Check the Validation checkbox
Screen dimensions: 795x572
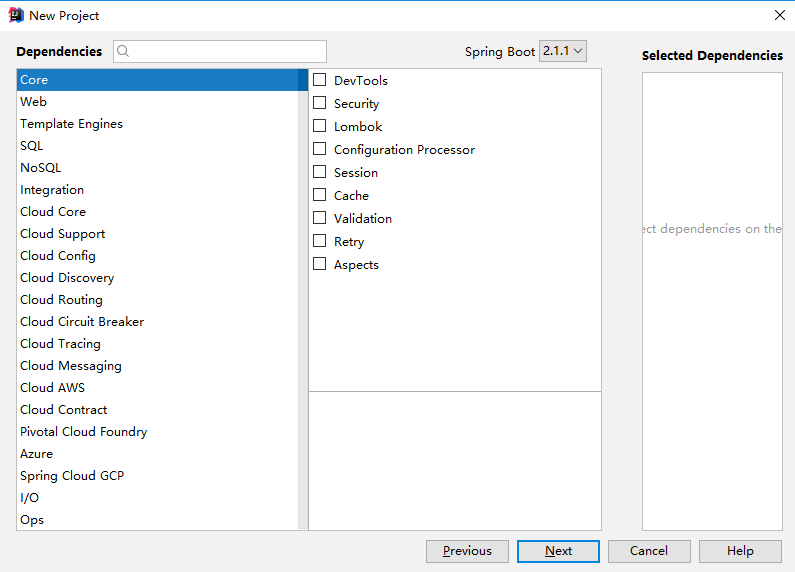pyautogui.click(x=319, y=218)
